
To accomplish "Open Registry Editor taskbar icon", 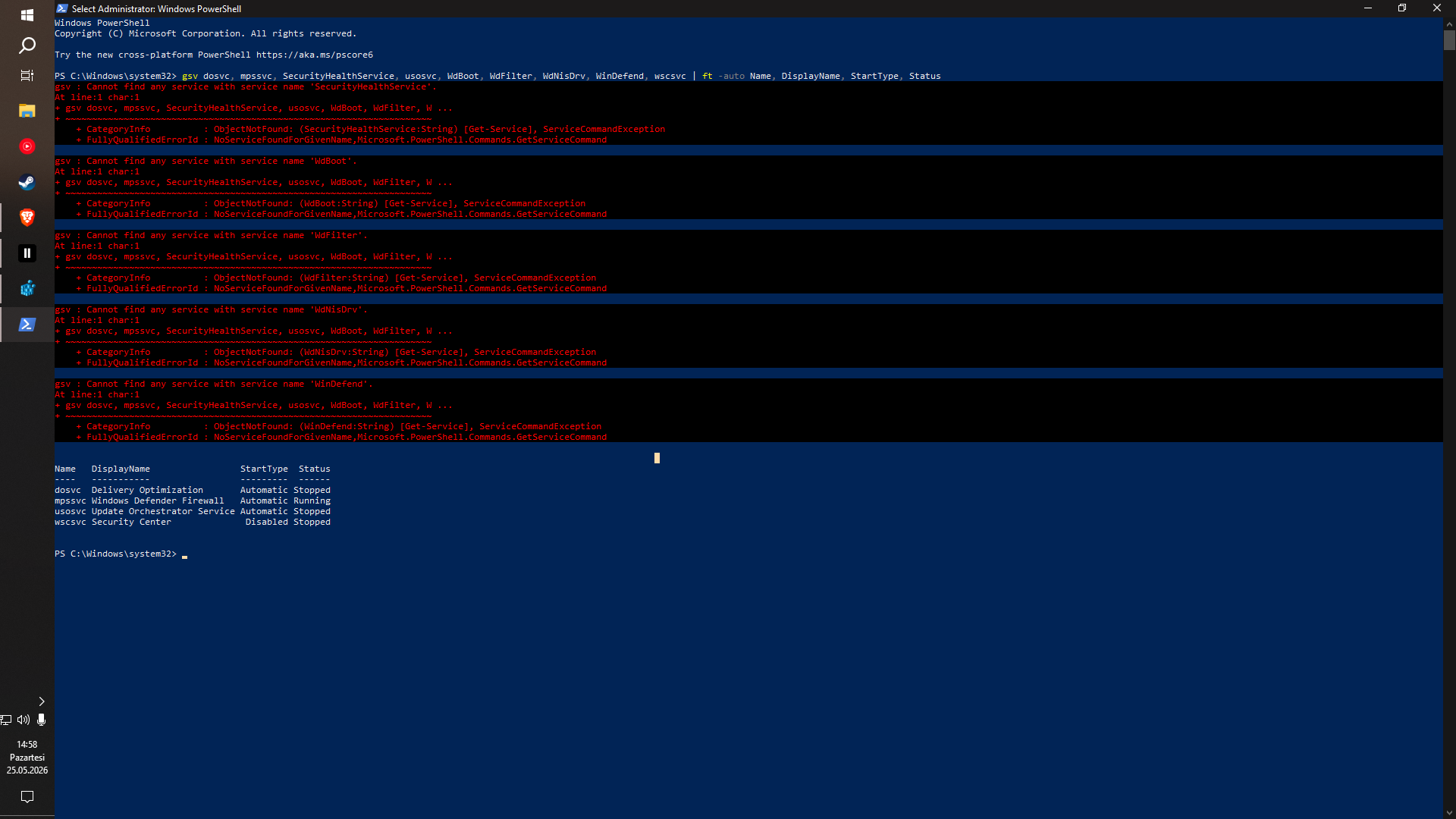I will [x=27, y=289].
